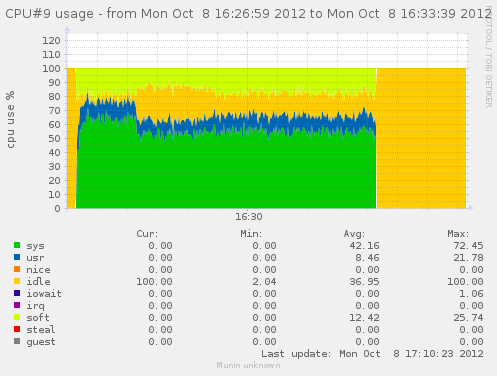497x376 pixels.
Task: Click the blue usr legend color swatch
Action: pyautogui.click(x=17, y=257)
